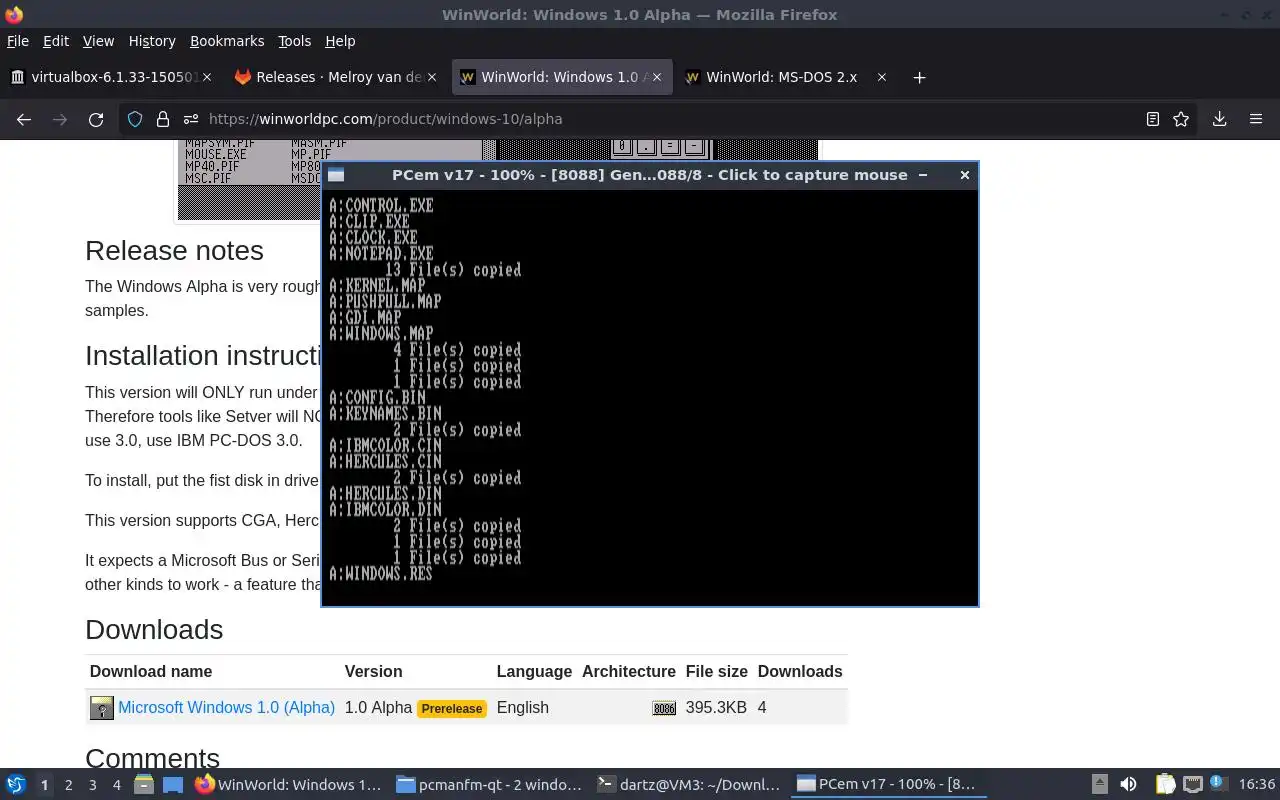This screenshot has width=1280, height=800.
Task: Click inside PCem emulator screen to capture mouse
Action: 650,397
